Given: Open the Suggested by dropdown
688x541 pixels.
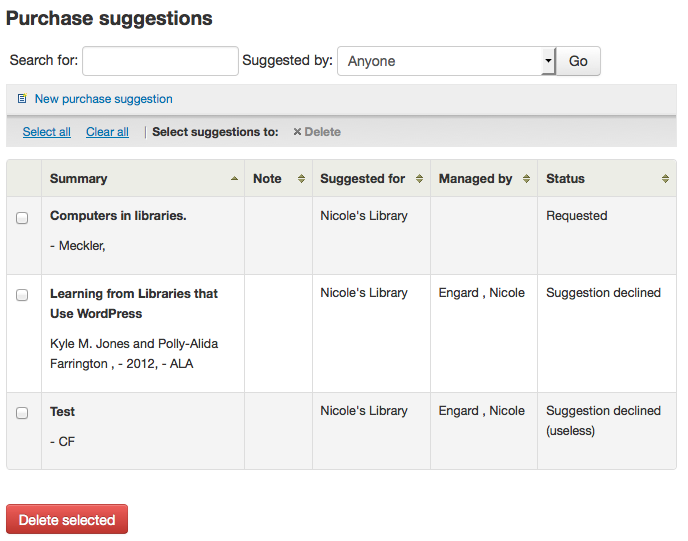Looking at the screenshot, I should [x=440, y=61].
